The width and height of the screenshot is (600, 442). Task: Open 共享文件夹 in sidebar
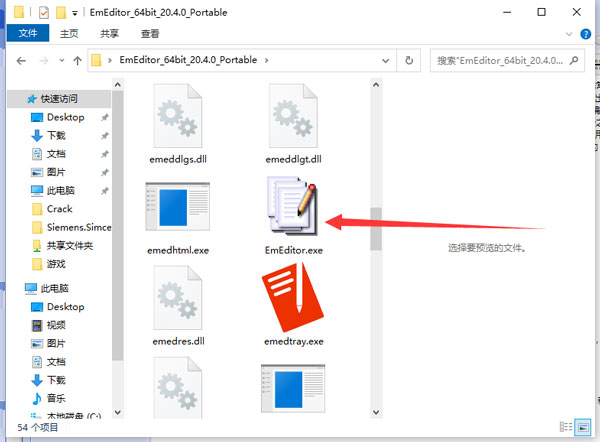click(x=70, y=246)
